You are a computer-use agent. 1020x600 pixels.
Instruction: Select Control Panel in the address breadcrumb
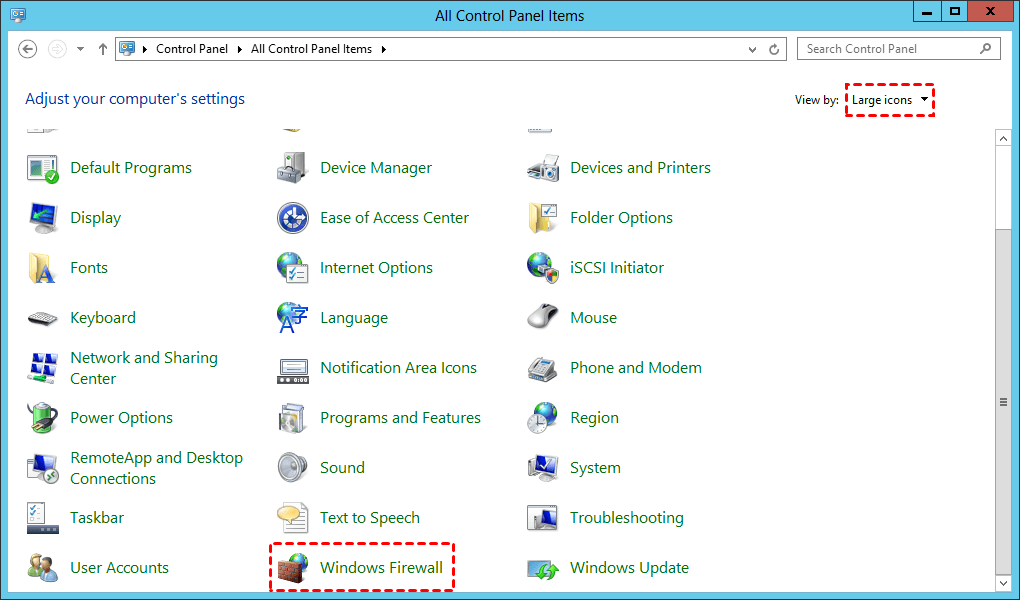[192, 49]
